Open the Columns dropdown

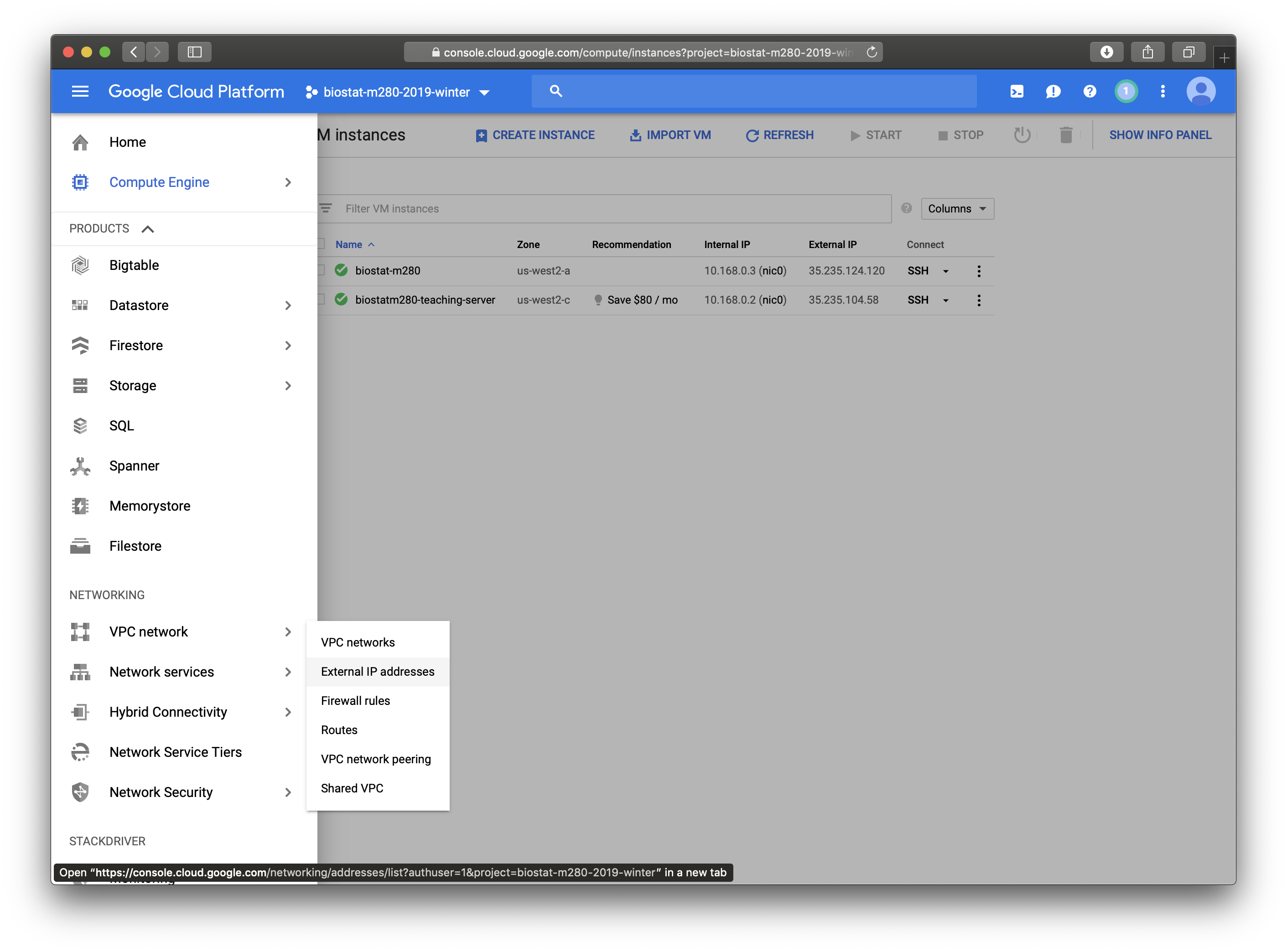coord(957,209)
